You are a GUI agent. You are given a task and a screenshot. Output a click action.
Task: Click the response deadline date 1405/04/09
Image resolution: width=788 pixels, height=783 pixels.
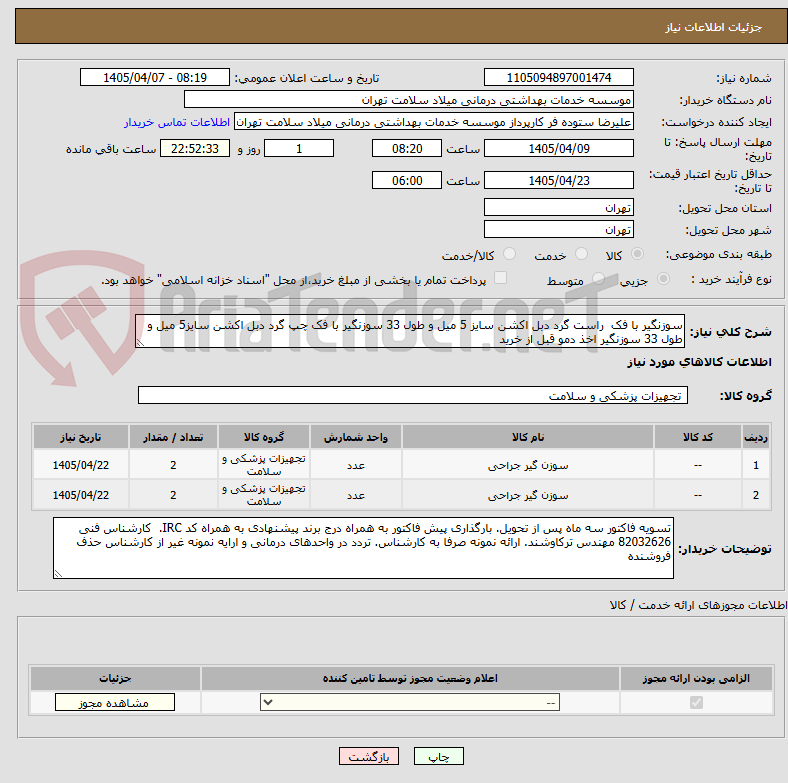pyautogui.click(x=558, y=149)
